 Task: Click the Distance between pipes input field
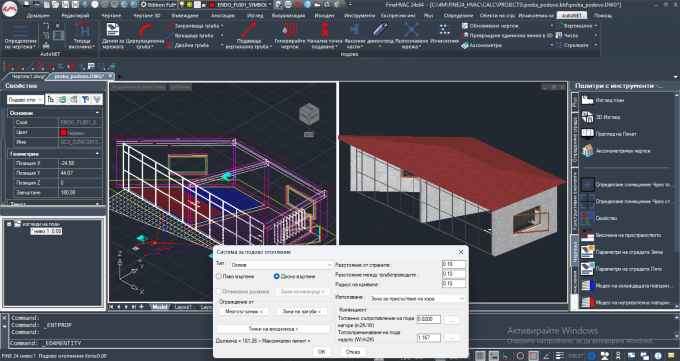coord(454,274)
